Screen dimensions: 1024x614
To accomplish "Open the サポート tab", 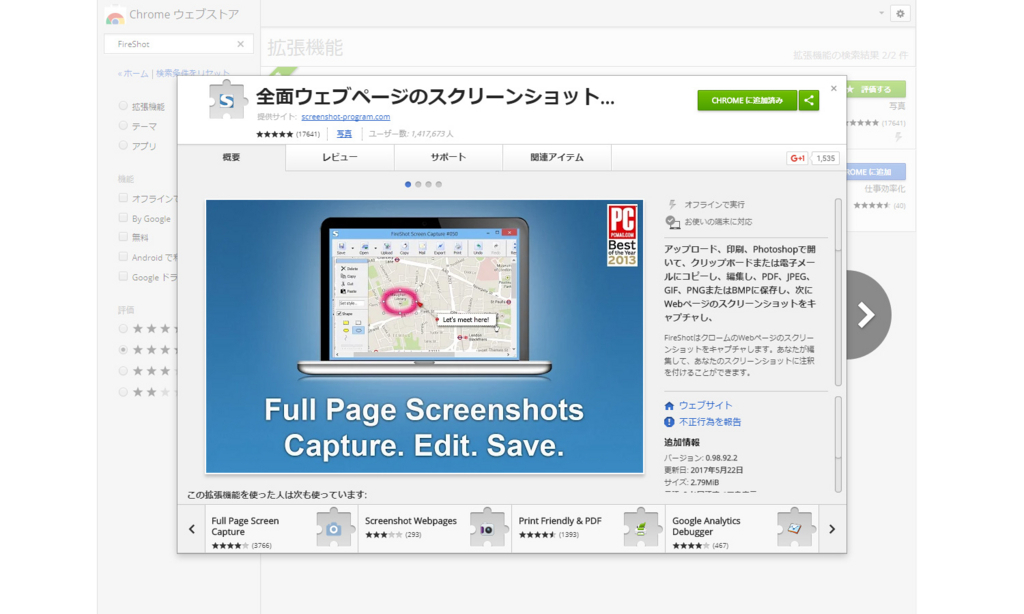I will [x=448, y=157].
